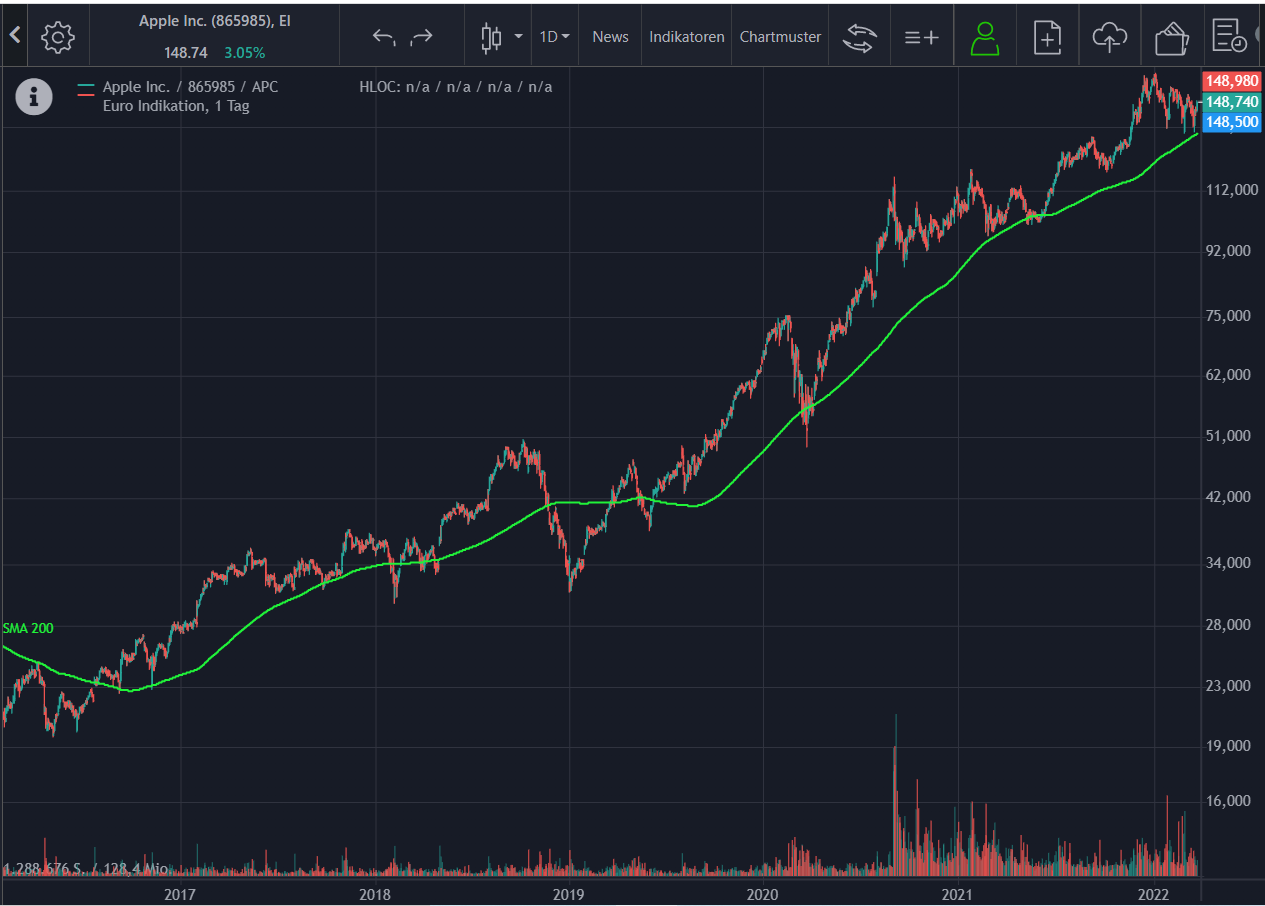The width and height of the screenshot is (1265, 906).
Task: Click the 2018 time axis label
Action: coord(374,893)
